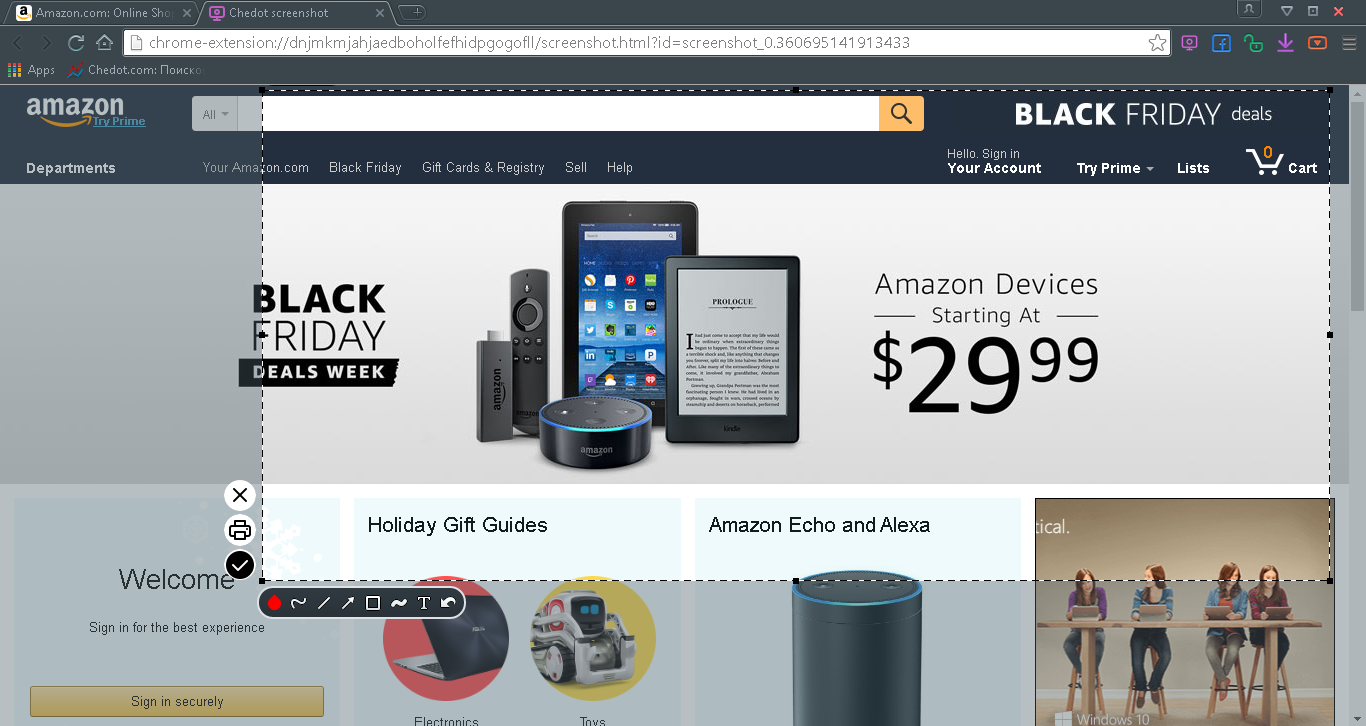Open the browser hamburger menu
1366x726 pixels.
1348,43
